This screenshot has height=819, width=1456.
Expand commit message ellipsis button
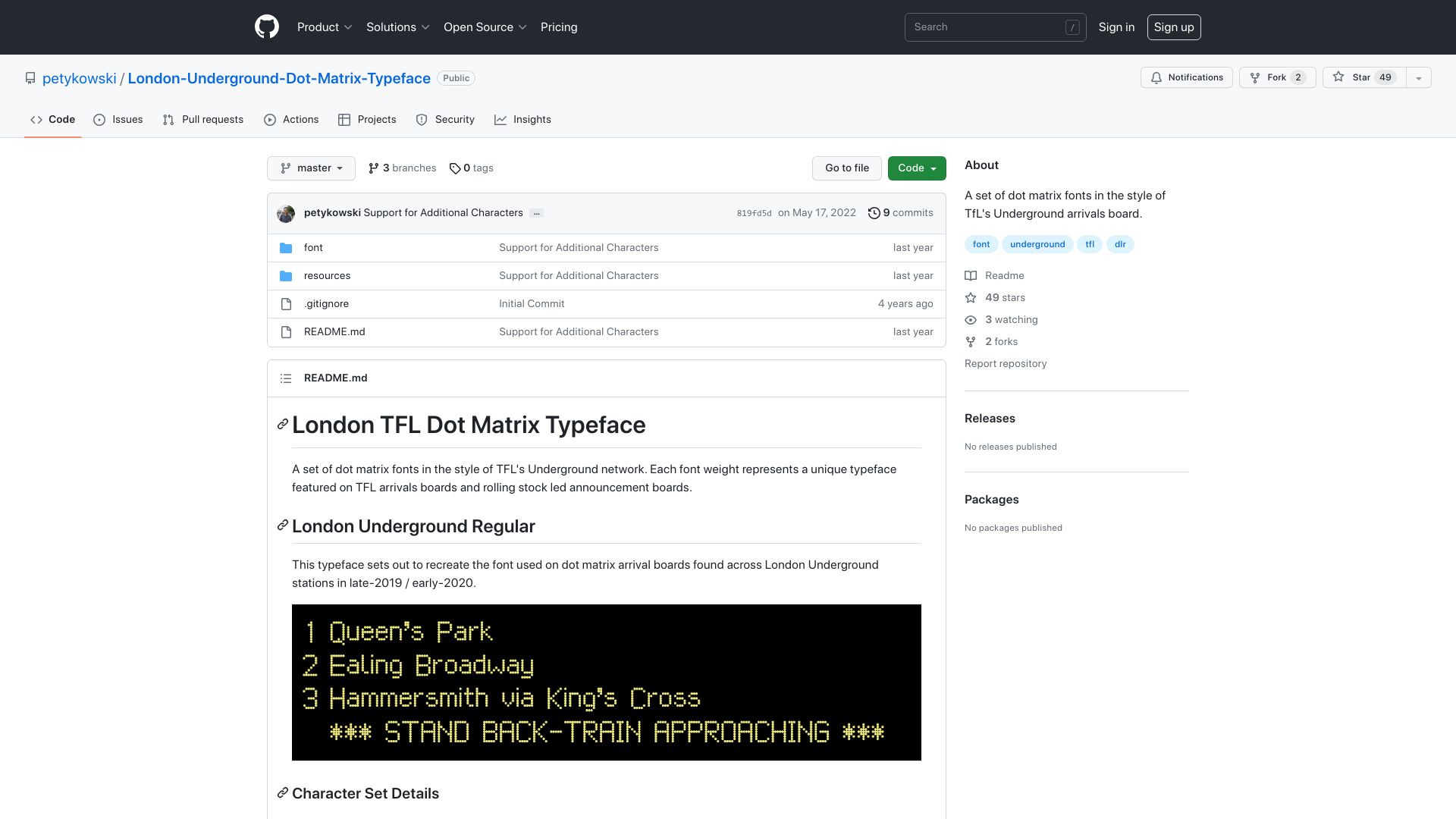click(x=536, y=213)
